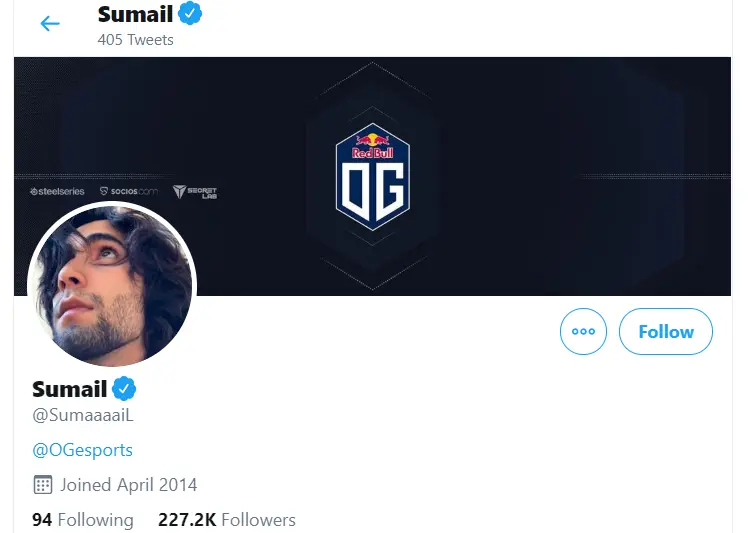View the 94 Following list

(82, 520)
